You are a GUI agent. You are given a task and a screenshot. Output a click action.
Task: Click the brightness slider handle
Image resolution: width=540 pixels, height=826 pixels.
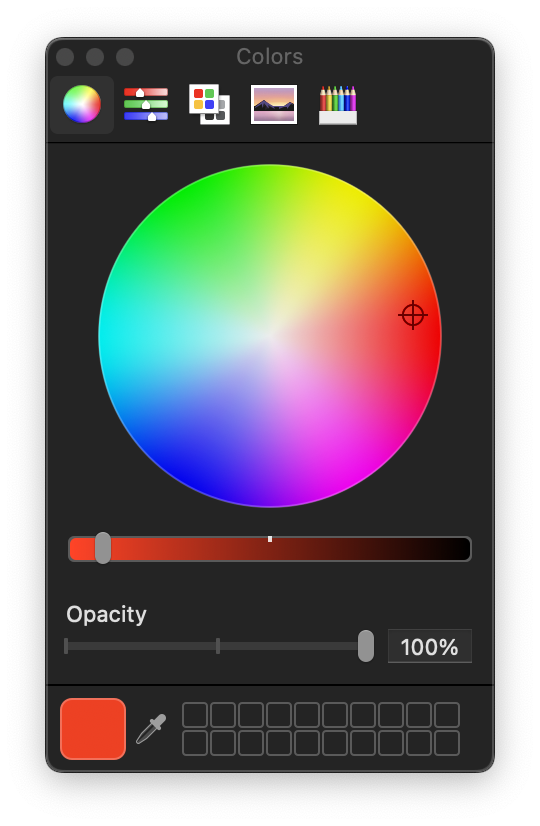pos(103,548)
